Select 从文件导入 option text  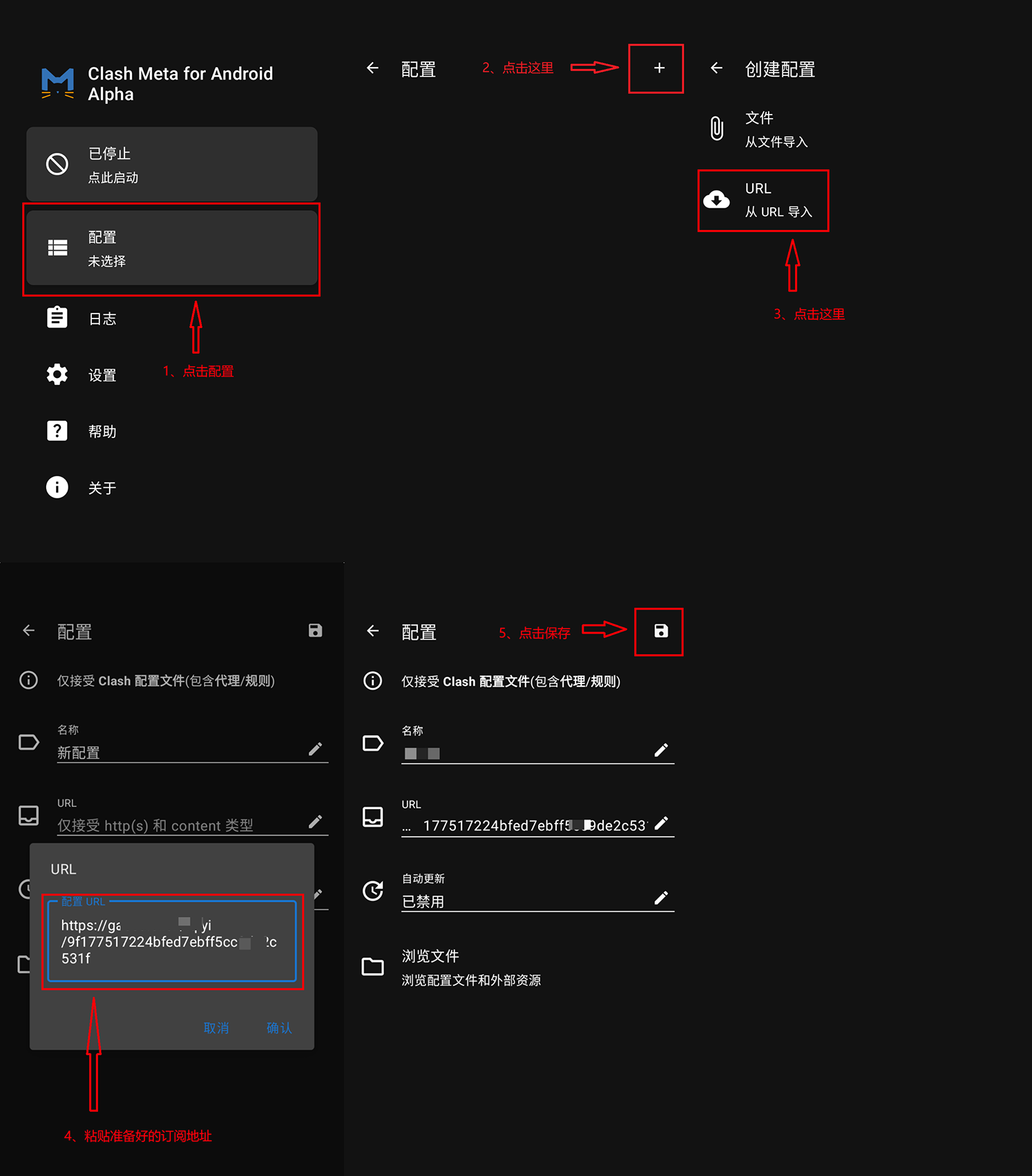[776, 142]
